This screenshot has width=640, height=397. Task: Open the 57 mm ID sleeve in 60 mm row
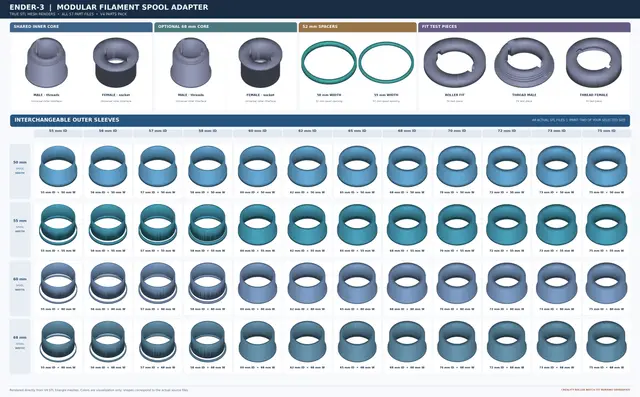pyautogui.click(x=158, y=283)
